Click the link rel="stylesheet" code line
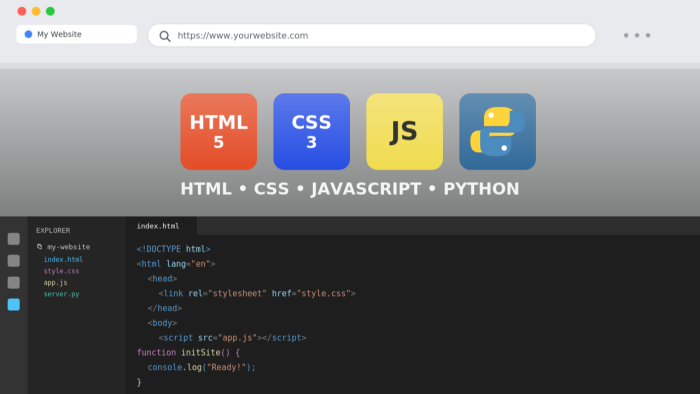 pyautogui.click(x=257, y=293)
